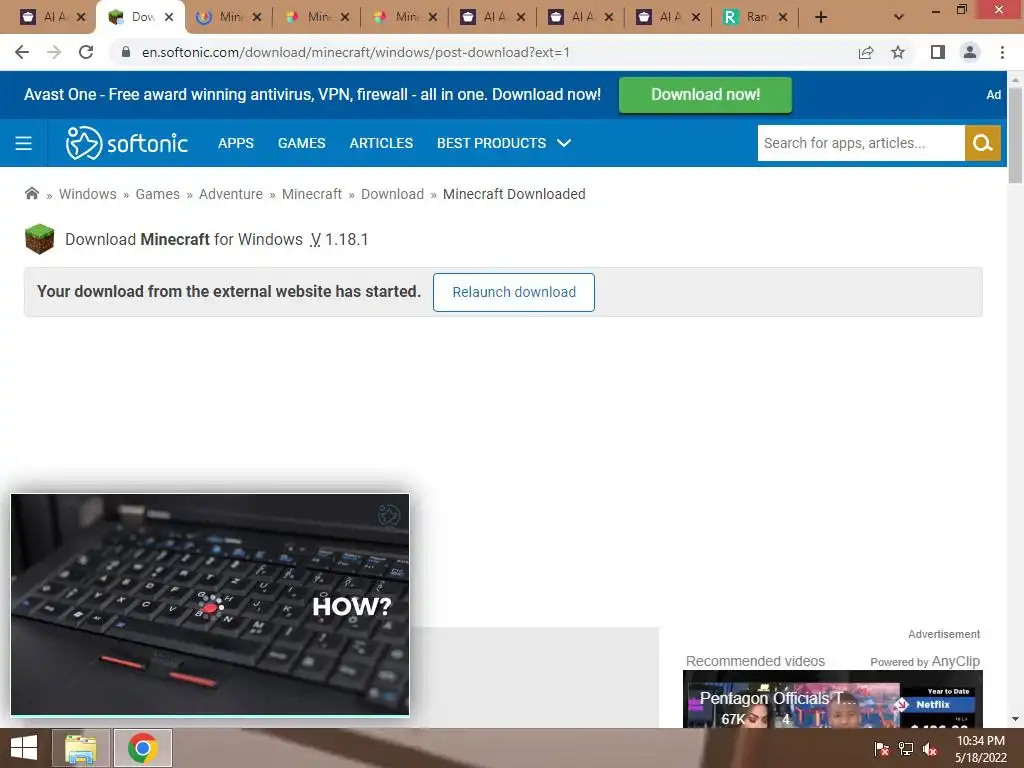Click the muted volume tray icon

pos(930,749)
